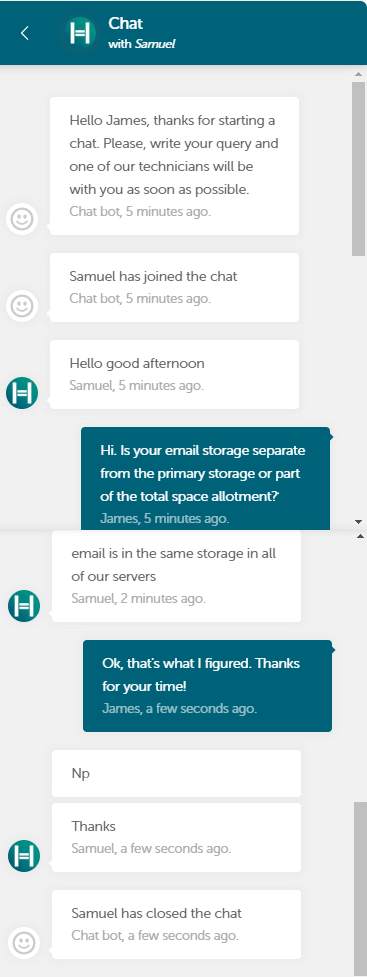Screen dimensions: 367x977
Task: Click chat bot smiley avatar beside welcome message
Action: click(23, 219)
